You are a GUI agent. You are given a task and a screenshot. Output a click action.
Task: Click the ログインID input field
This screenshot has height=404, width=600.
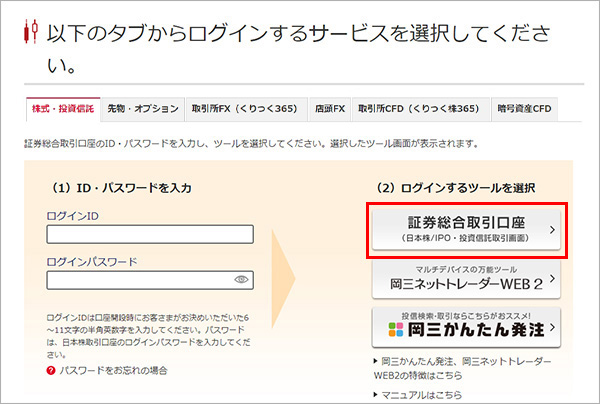(150, 234)
